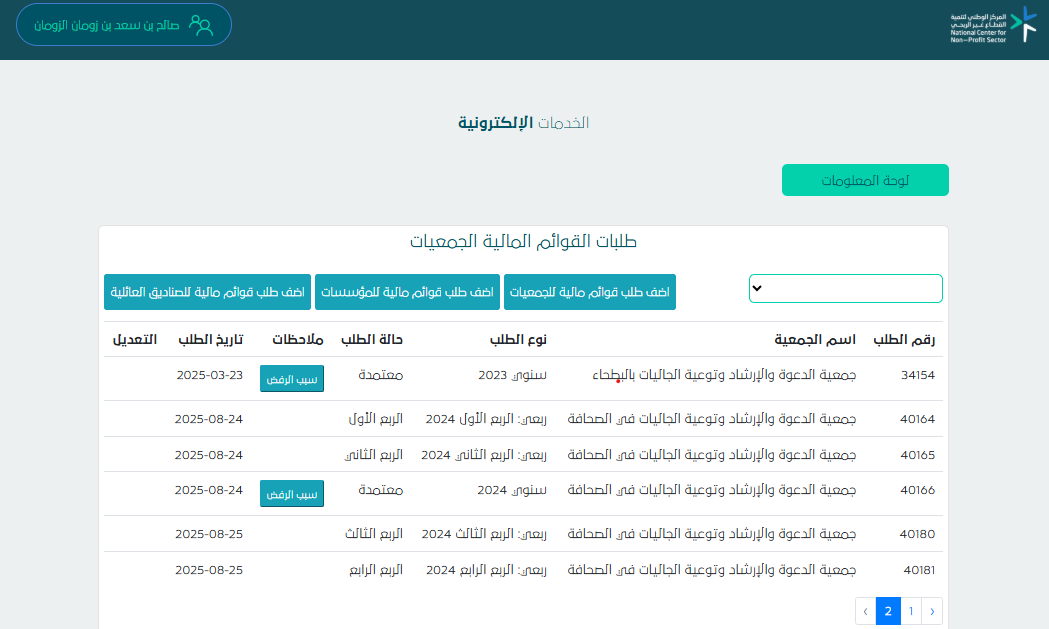Click اضف طلب قوائم مالية للجمعيات button
This screenshot has width=1049, height=629.
click(x=589, y=292)
